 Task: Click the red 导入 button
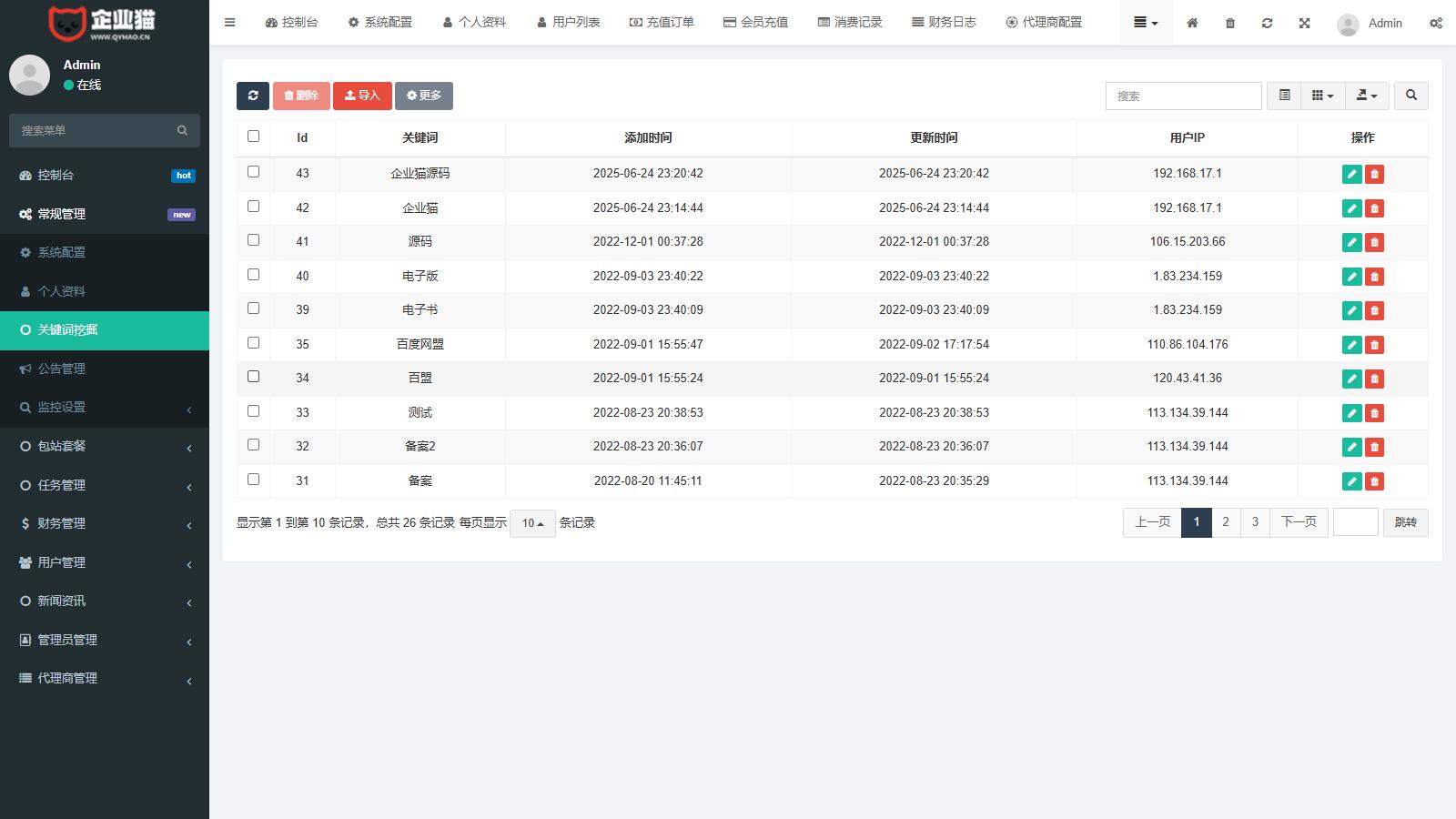(x=362, y=96)
